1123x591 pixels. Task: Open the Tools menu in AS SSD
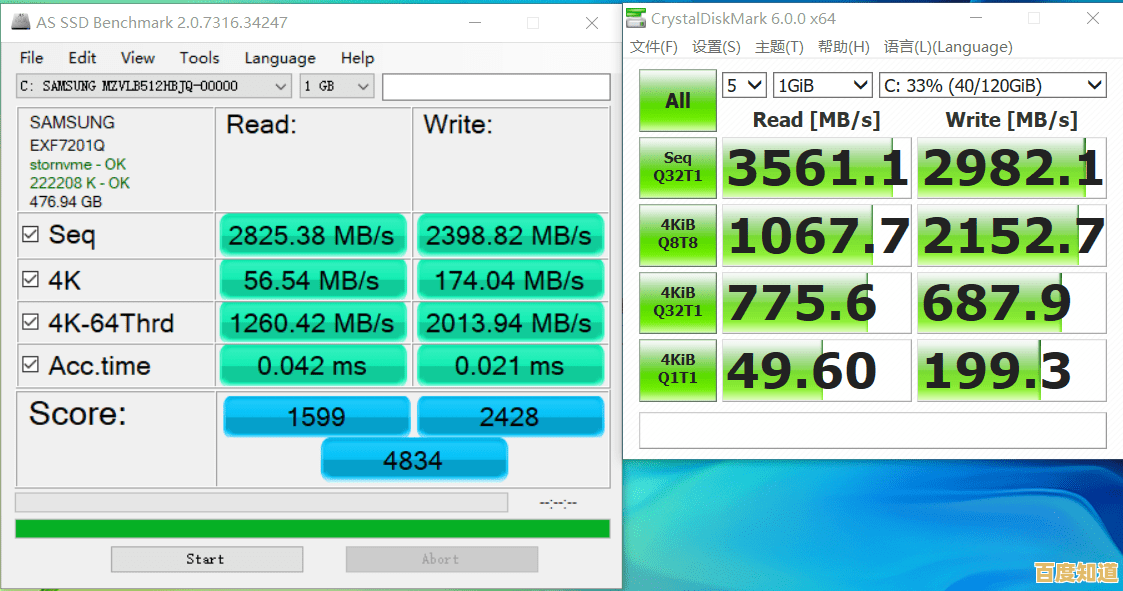coord(199,58)
